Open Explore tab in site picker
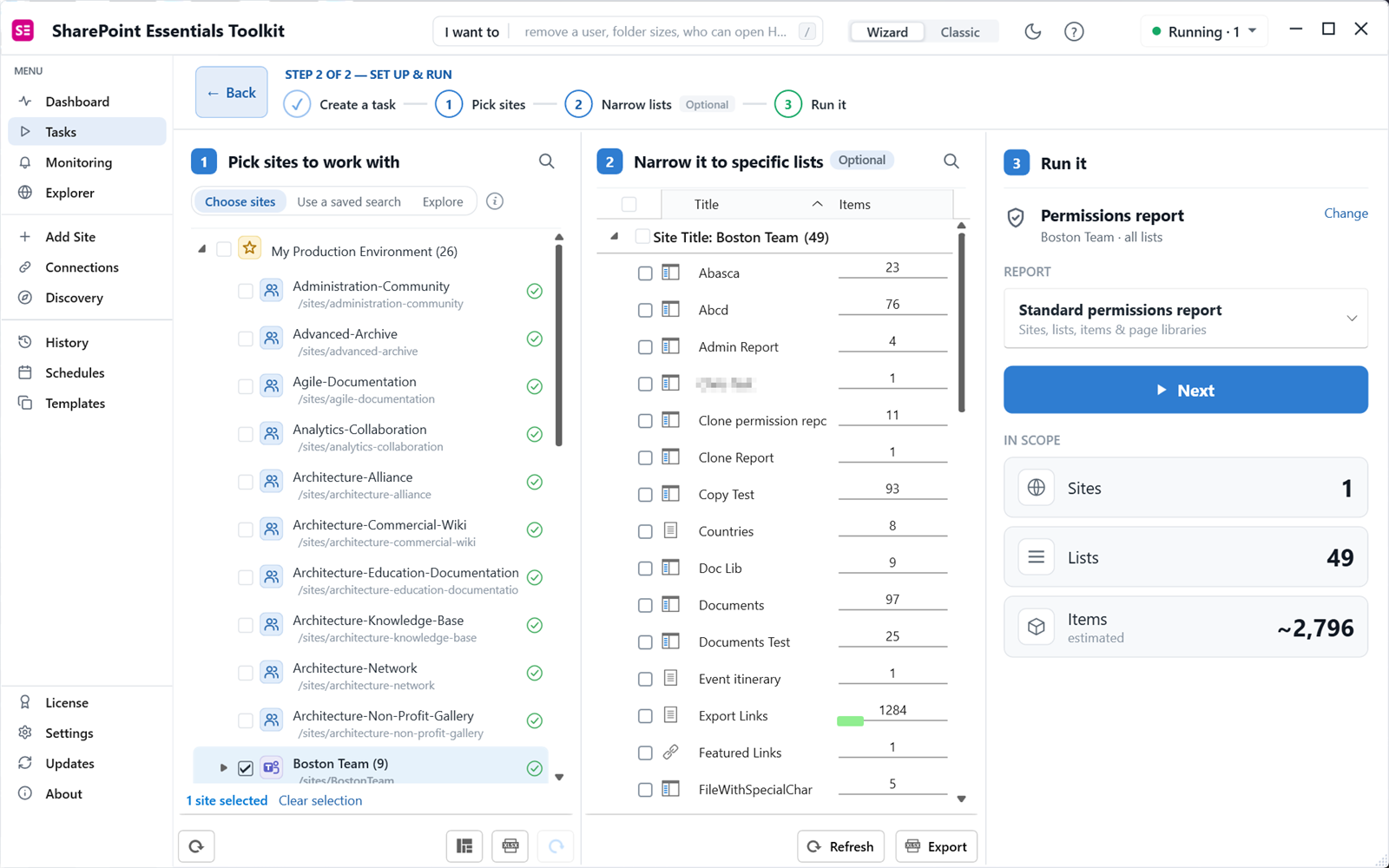Screen dimensions: 1389x868 point(443,201)
